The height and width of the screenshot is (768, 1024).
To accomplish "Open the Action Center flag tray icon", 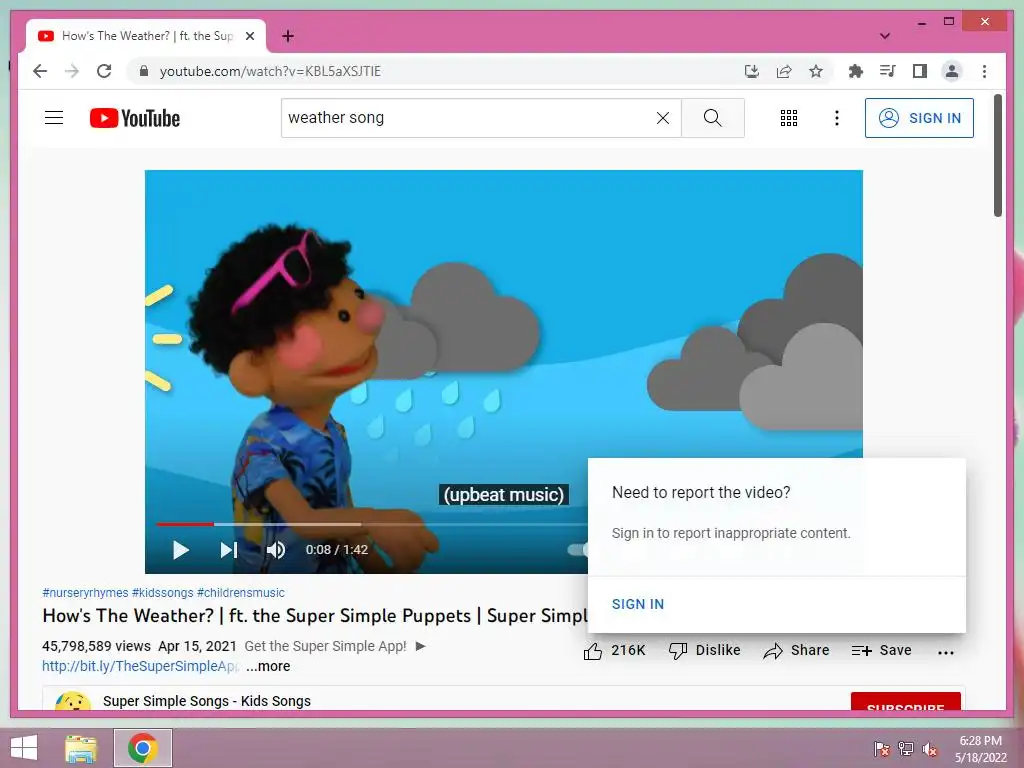I will coord(881,749).
